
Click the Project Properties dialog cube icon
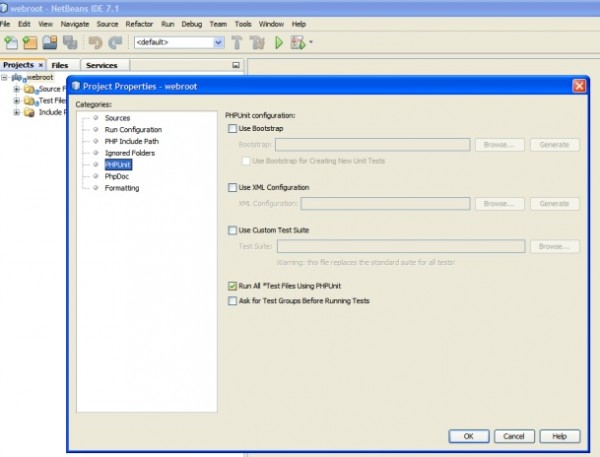[76, 86]
